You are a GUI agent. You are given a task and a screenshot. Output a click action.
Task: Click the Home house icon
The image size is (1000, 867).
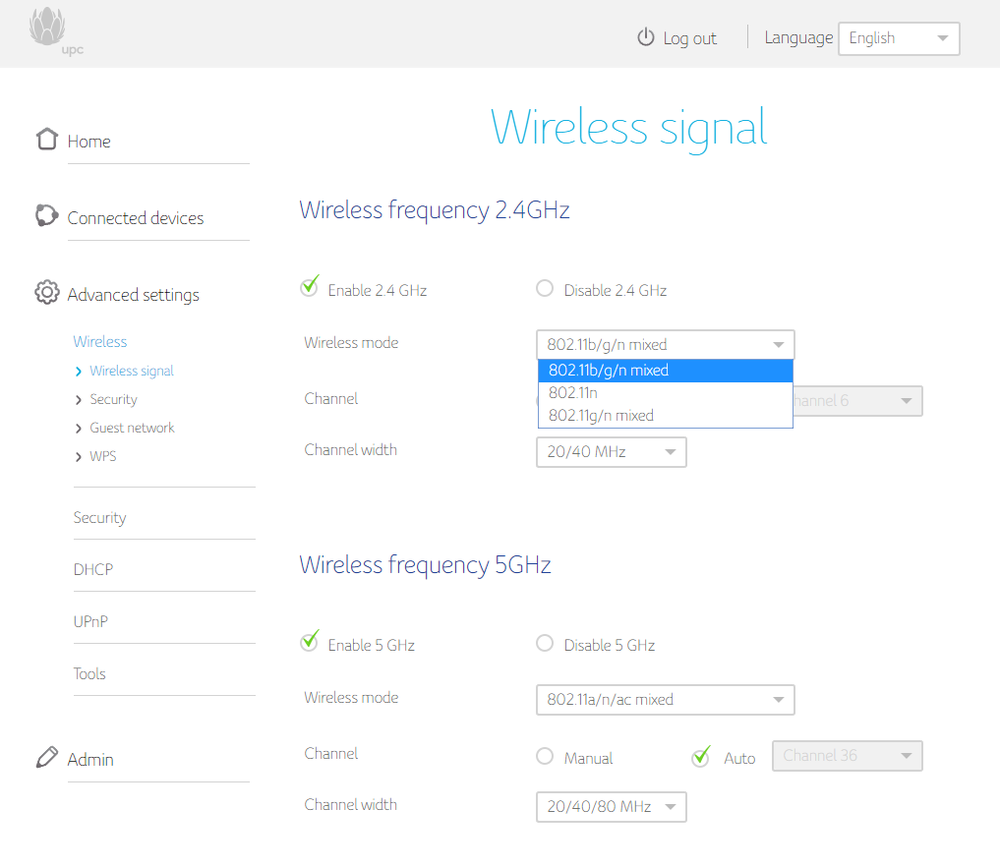(46, 139)
